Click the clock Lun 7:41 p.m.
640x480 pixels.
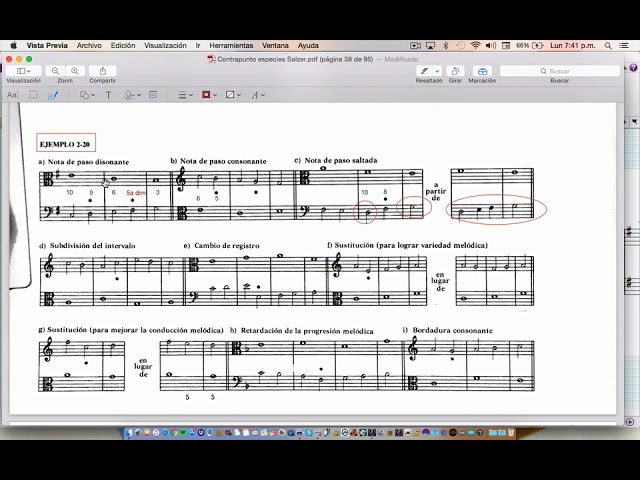click(x=573, y=46)
